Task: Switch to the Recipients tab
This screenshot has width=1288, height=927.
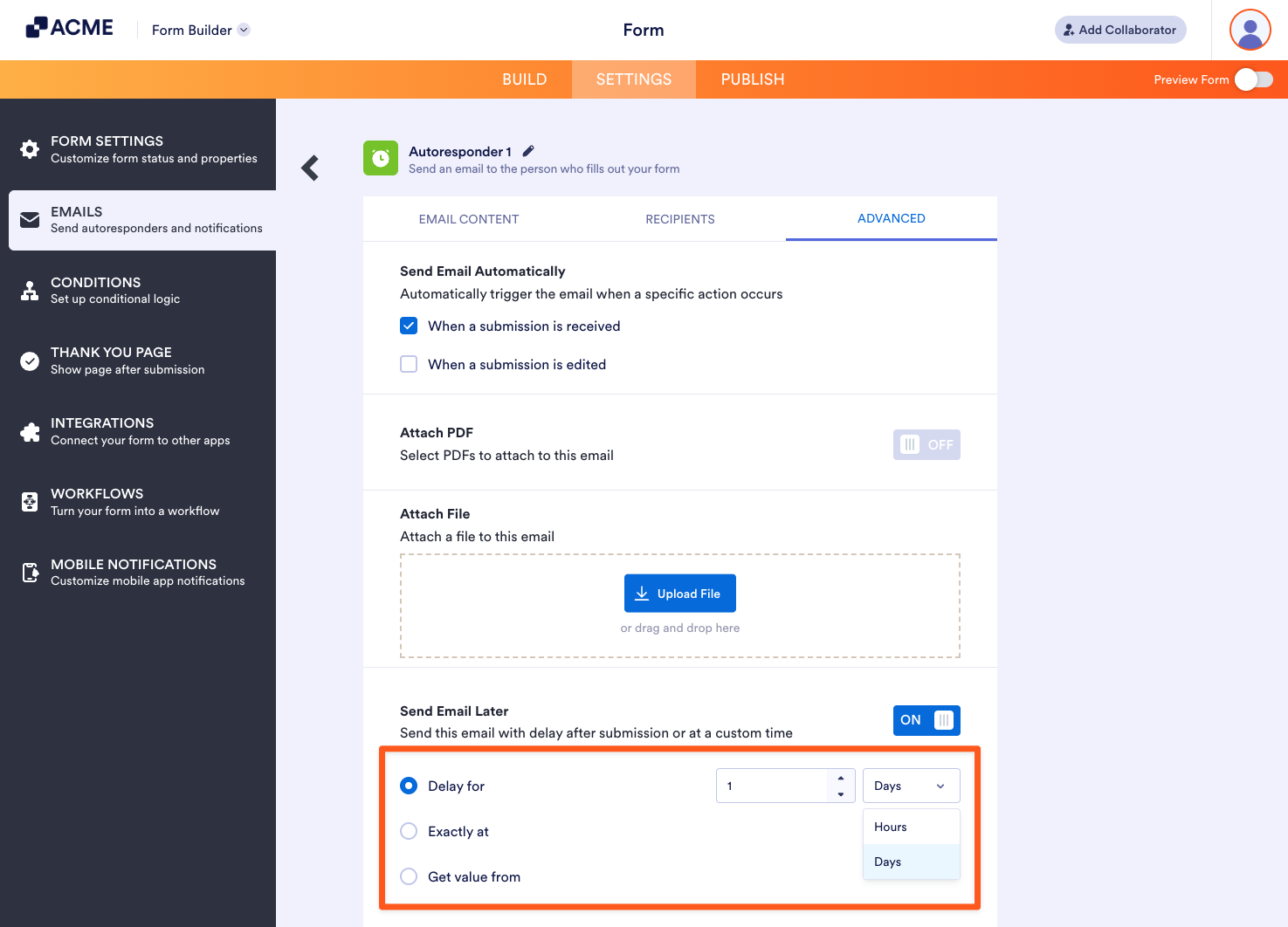Action: (x=680, y=219)
